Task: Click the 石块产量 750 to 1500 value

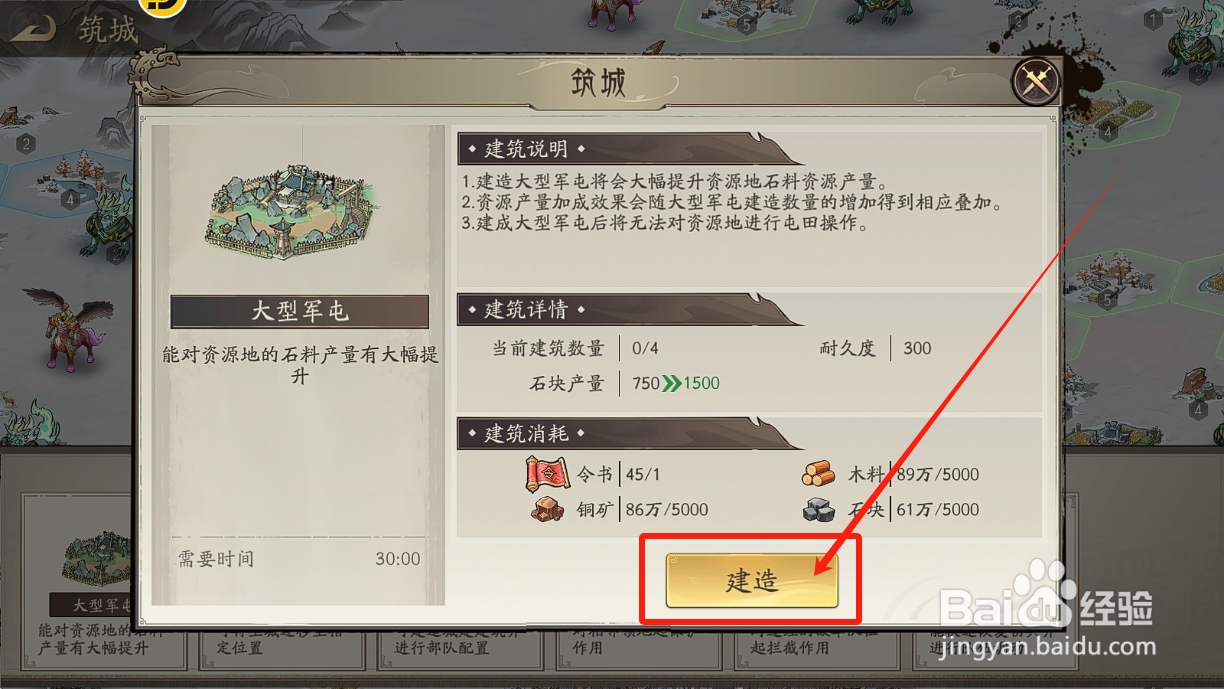Action: 675,383
